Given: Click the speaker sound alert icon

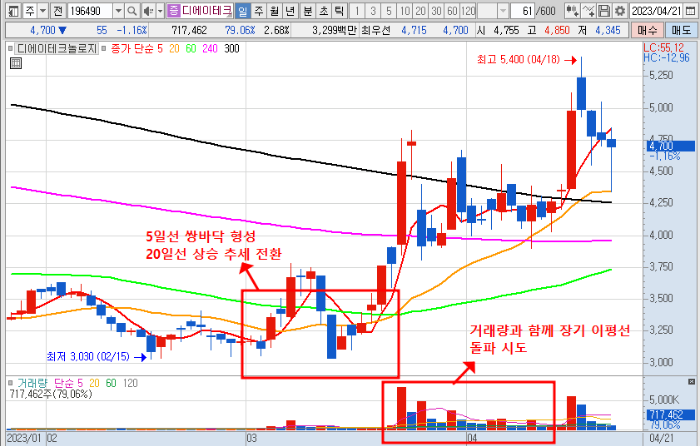Looking at the screenshot, I should [x=148, y=11].
